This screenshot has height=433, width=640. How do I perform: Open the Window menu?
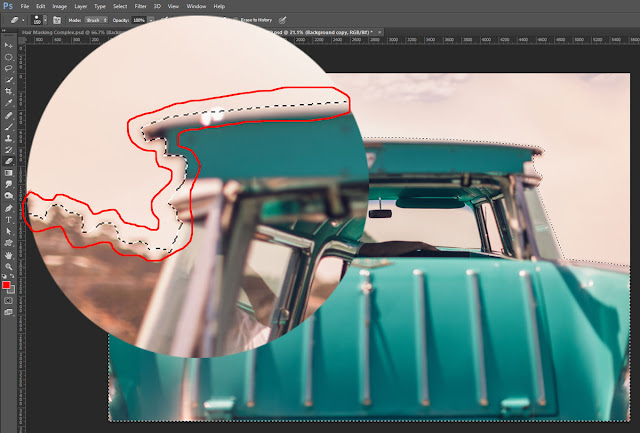coord(196,7)
